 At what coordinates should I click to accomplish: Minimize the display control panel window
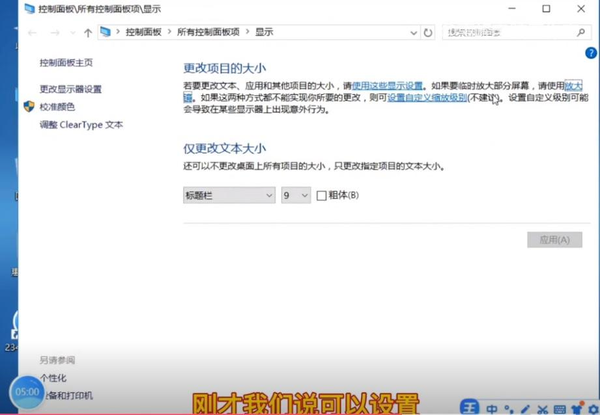click(x=512, y=8)
